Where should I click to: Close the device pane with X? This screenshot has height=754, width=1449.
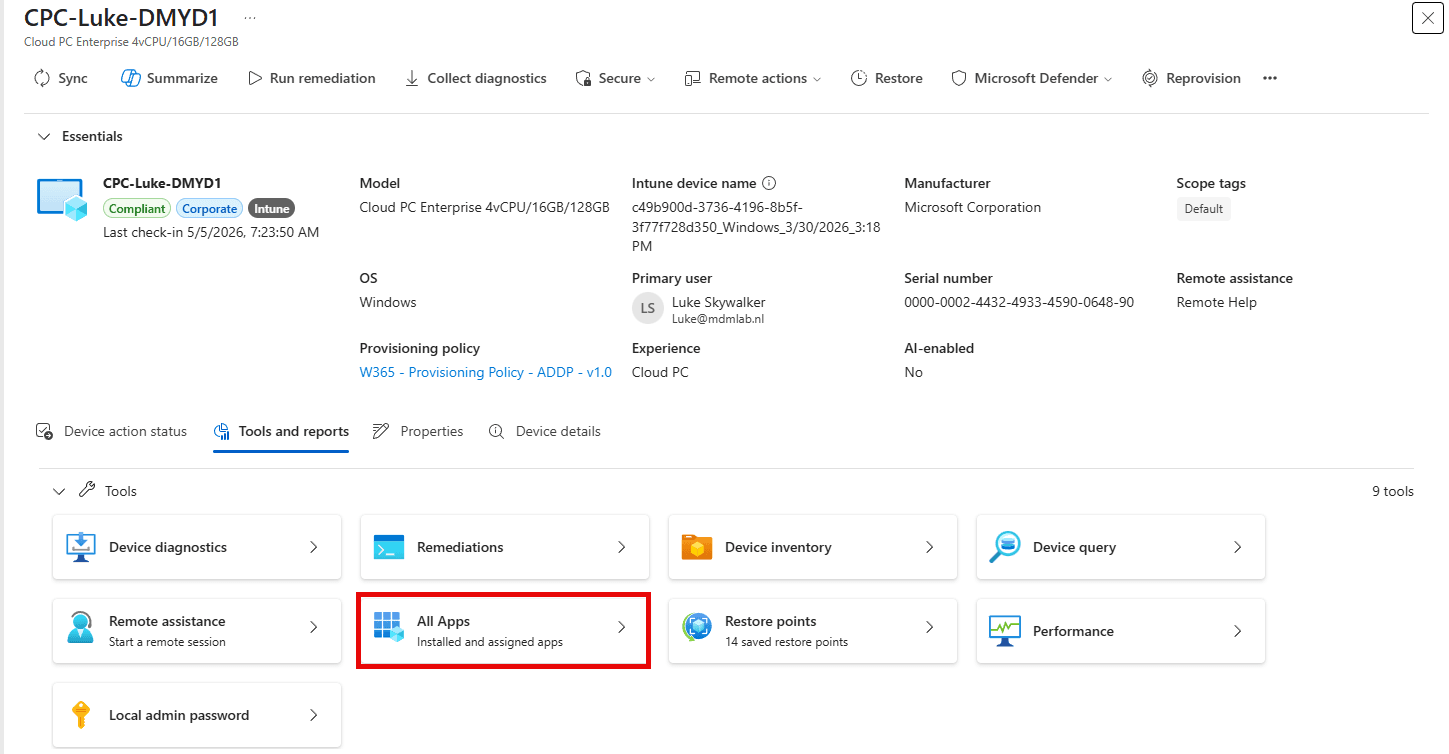[1427, 18]
